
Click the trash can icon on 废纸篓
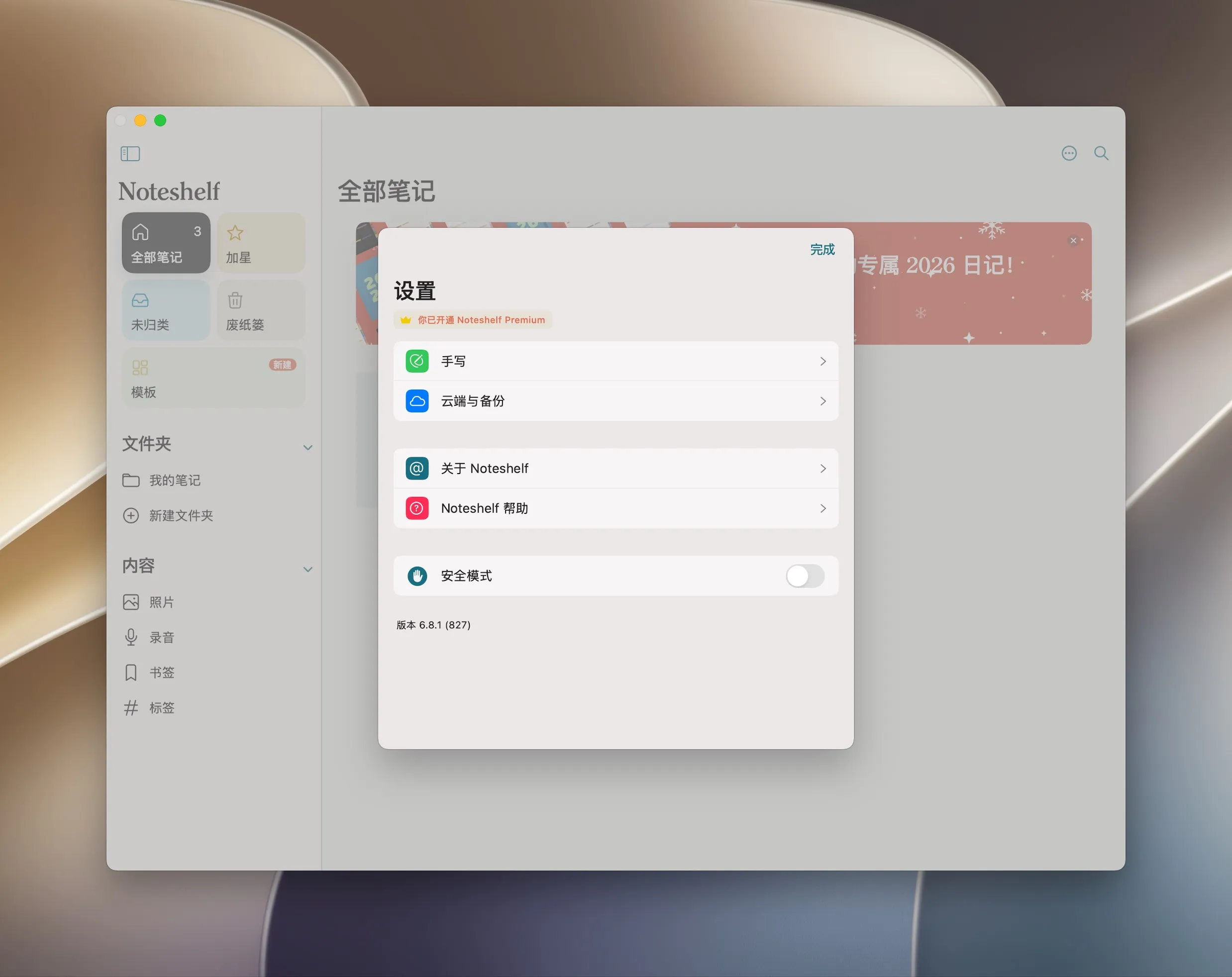pyautogui.click(x=235, y=300)
